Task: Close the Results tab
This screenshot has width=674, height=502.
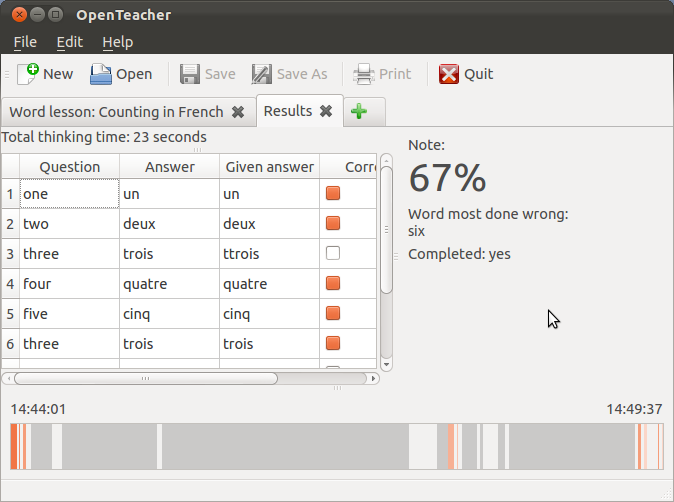Action: point(326,111)
